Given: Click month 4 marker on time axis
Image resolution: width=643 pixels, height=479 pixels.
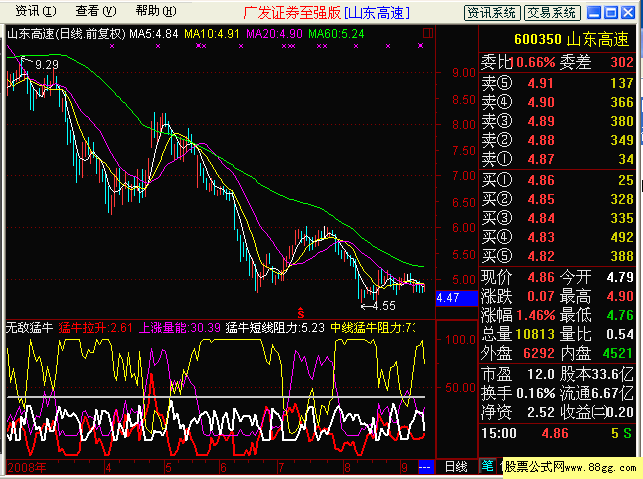Looking at the screenshot, I should (108, 468).
